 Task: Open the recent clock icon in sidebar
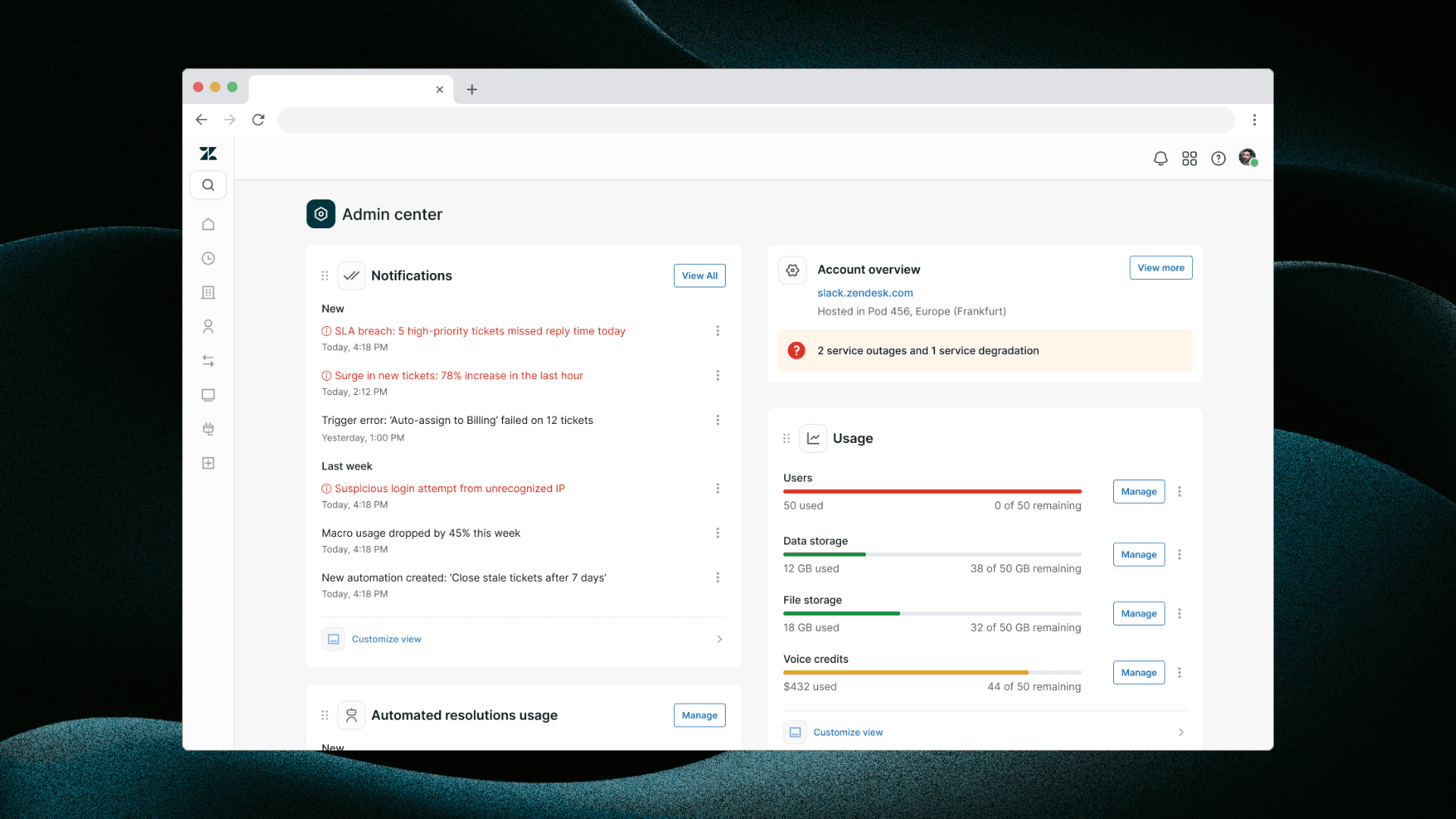(208, 259)
